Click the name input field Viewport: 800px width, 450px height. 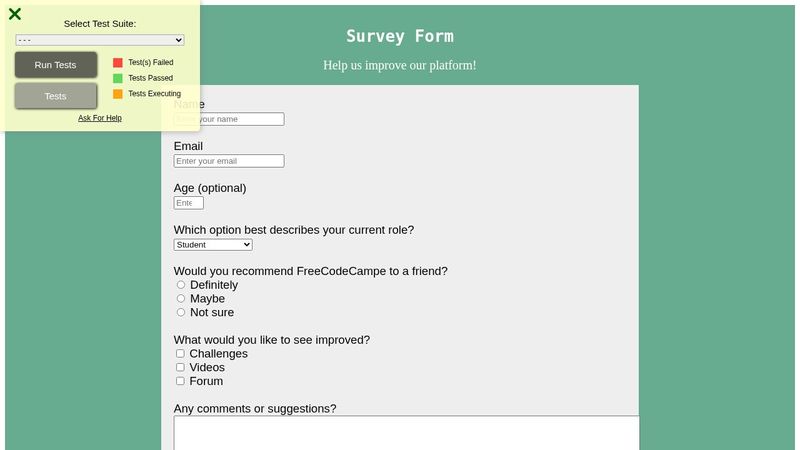tap(240, 119)
